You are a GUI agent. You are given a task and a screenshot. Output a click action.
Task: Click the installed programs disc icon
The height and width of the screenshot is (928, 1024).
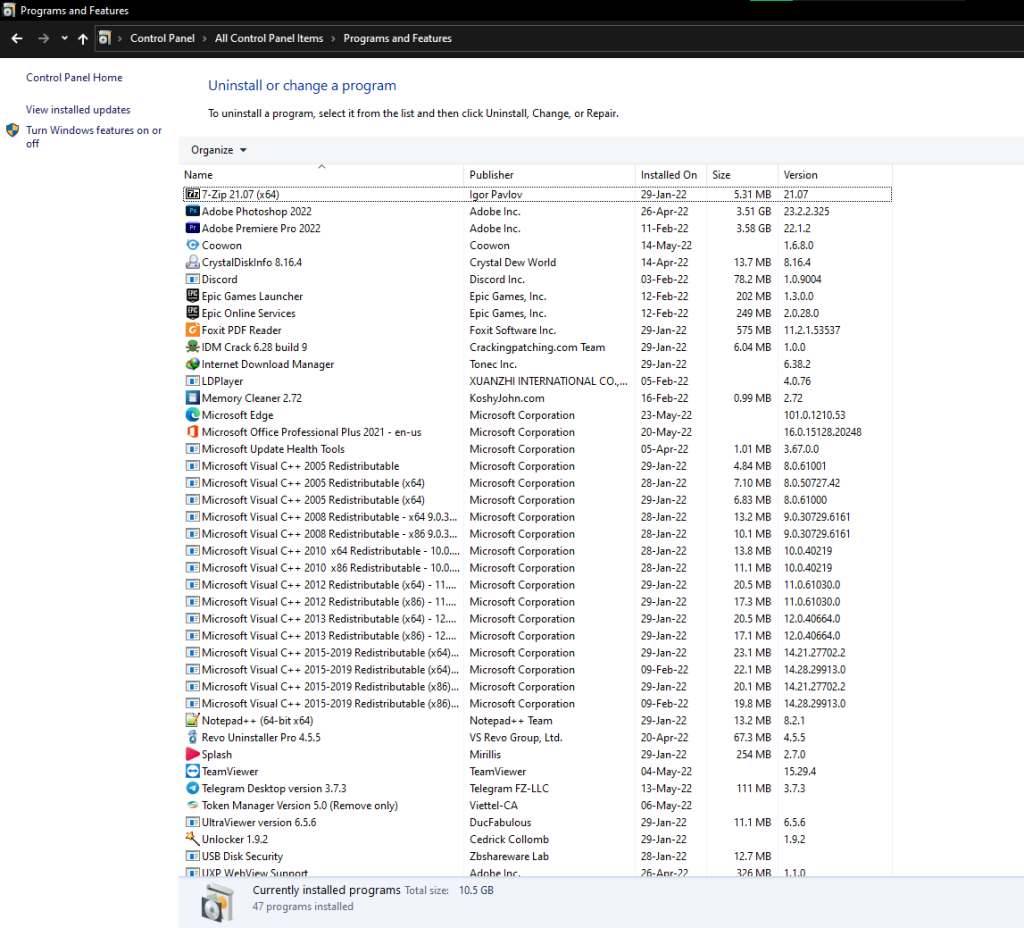pyautogui.click(x=217, y=903)
